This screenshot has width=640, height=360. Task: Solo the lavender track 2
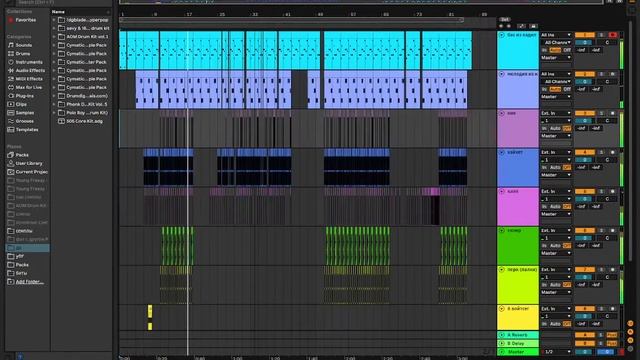point(601,74)
